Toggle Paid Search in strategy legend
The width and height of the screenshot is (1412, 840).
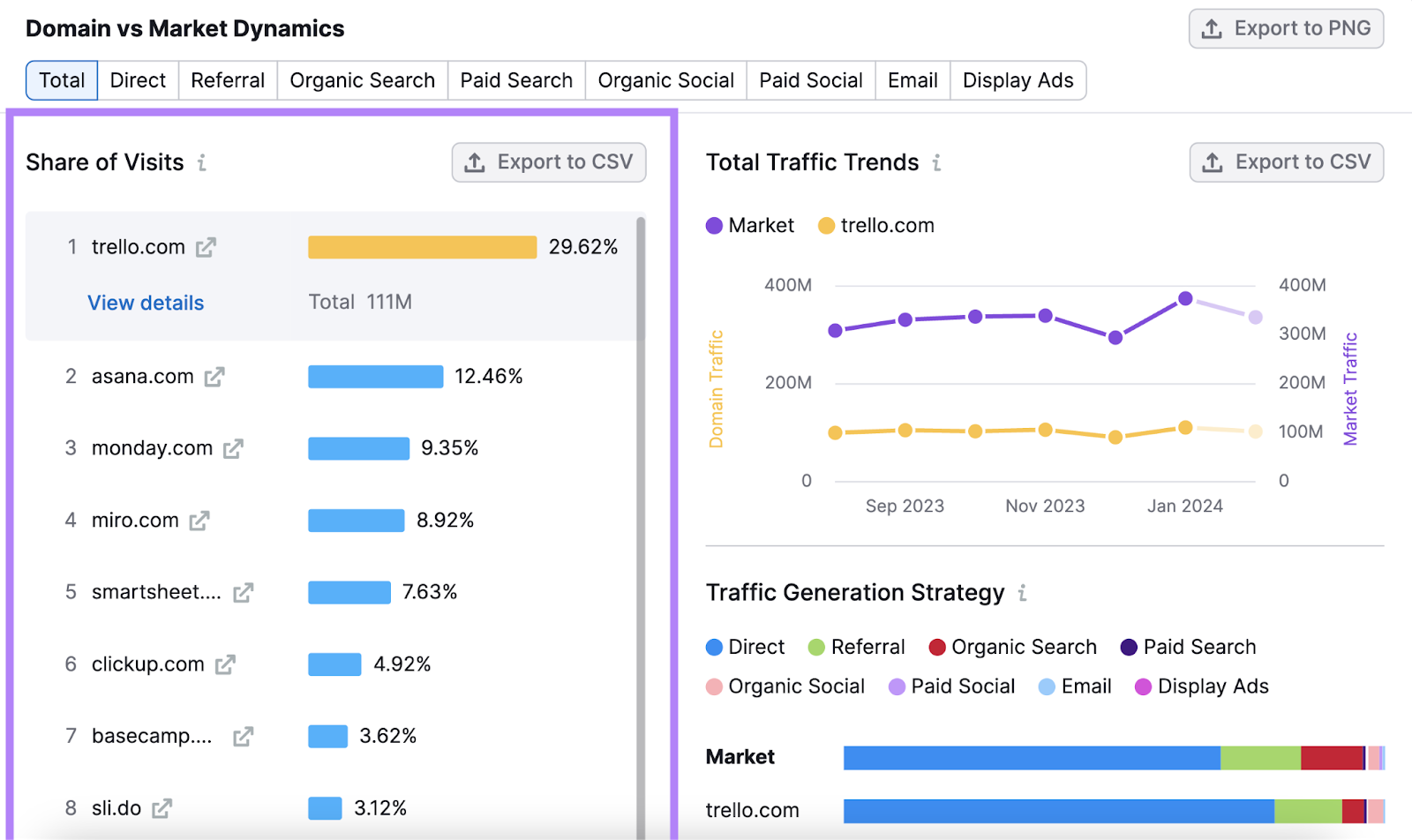tap(1188, 648)
